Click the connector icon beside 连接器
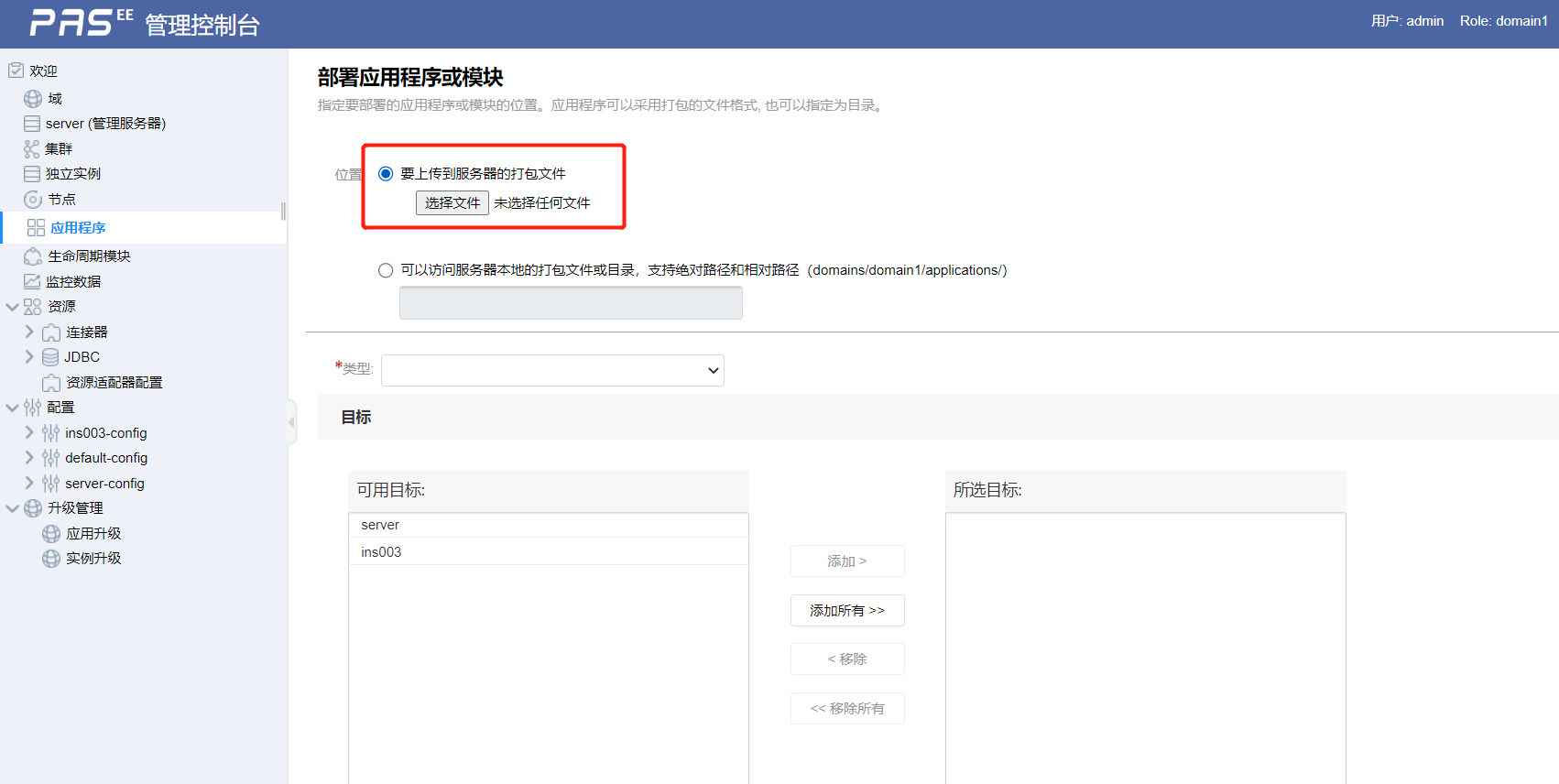The width and height of the screenshot is (1559, 784). tap(51, 332)
